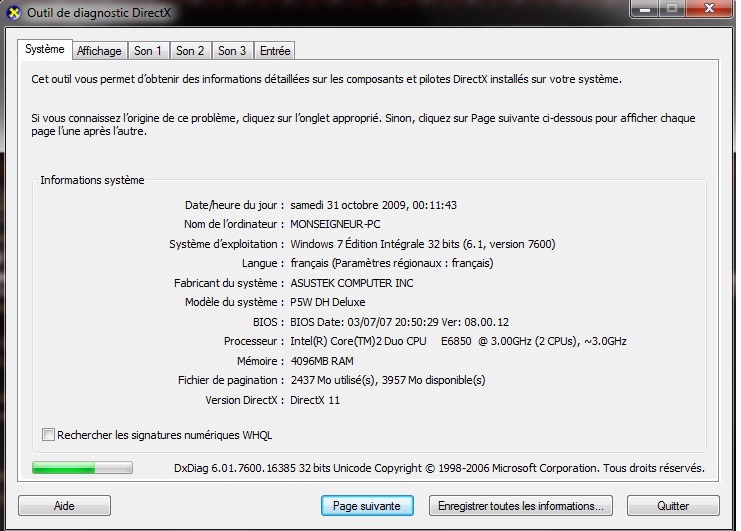Click manufacturer ASUSTEK COMPUTER INC
The image size is (741, 531).
click(352, 283)
